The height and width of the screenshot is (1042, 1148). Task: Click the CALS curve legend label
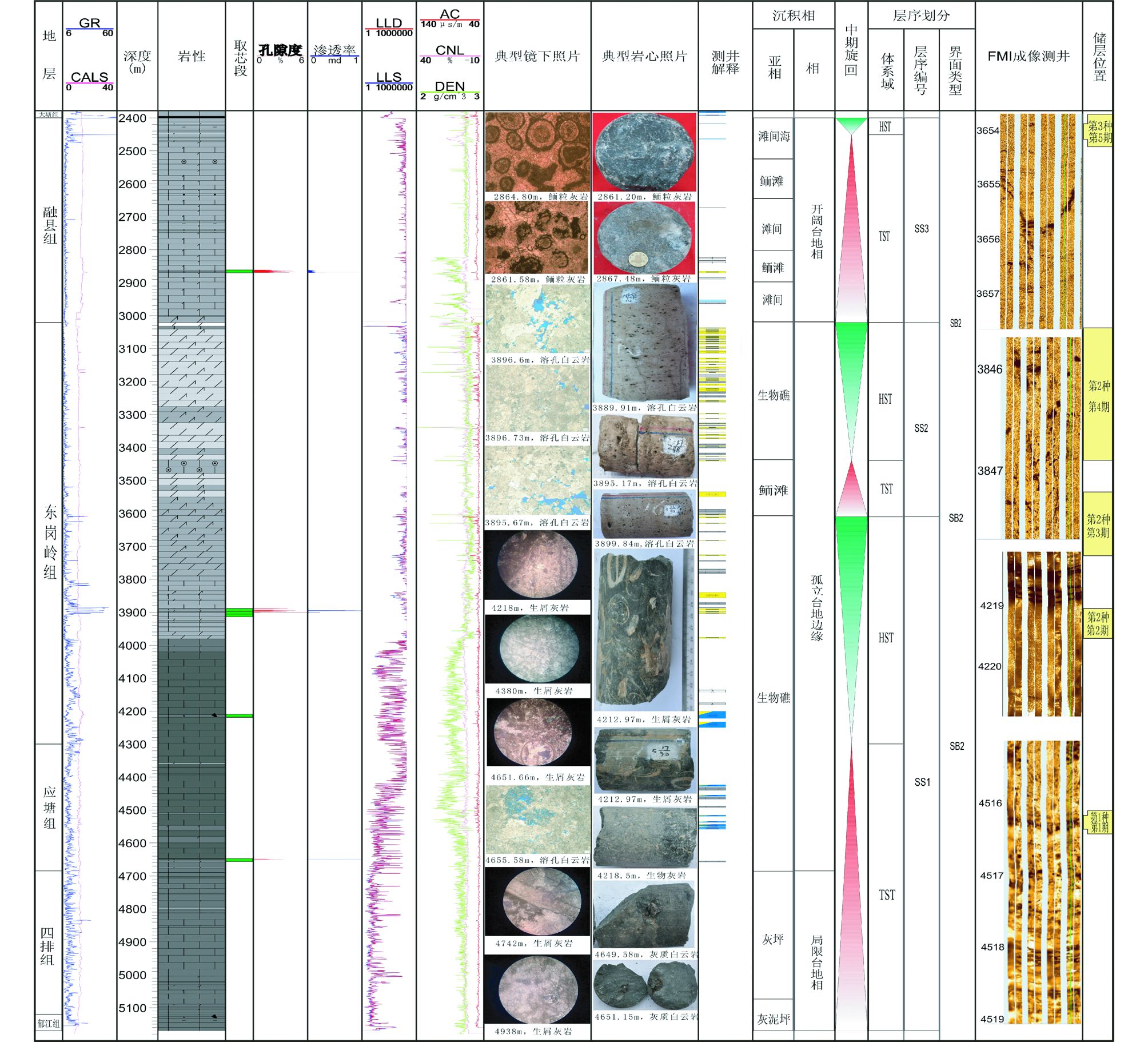(89, 77)
